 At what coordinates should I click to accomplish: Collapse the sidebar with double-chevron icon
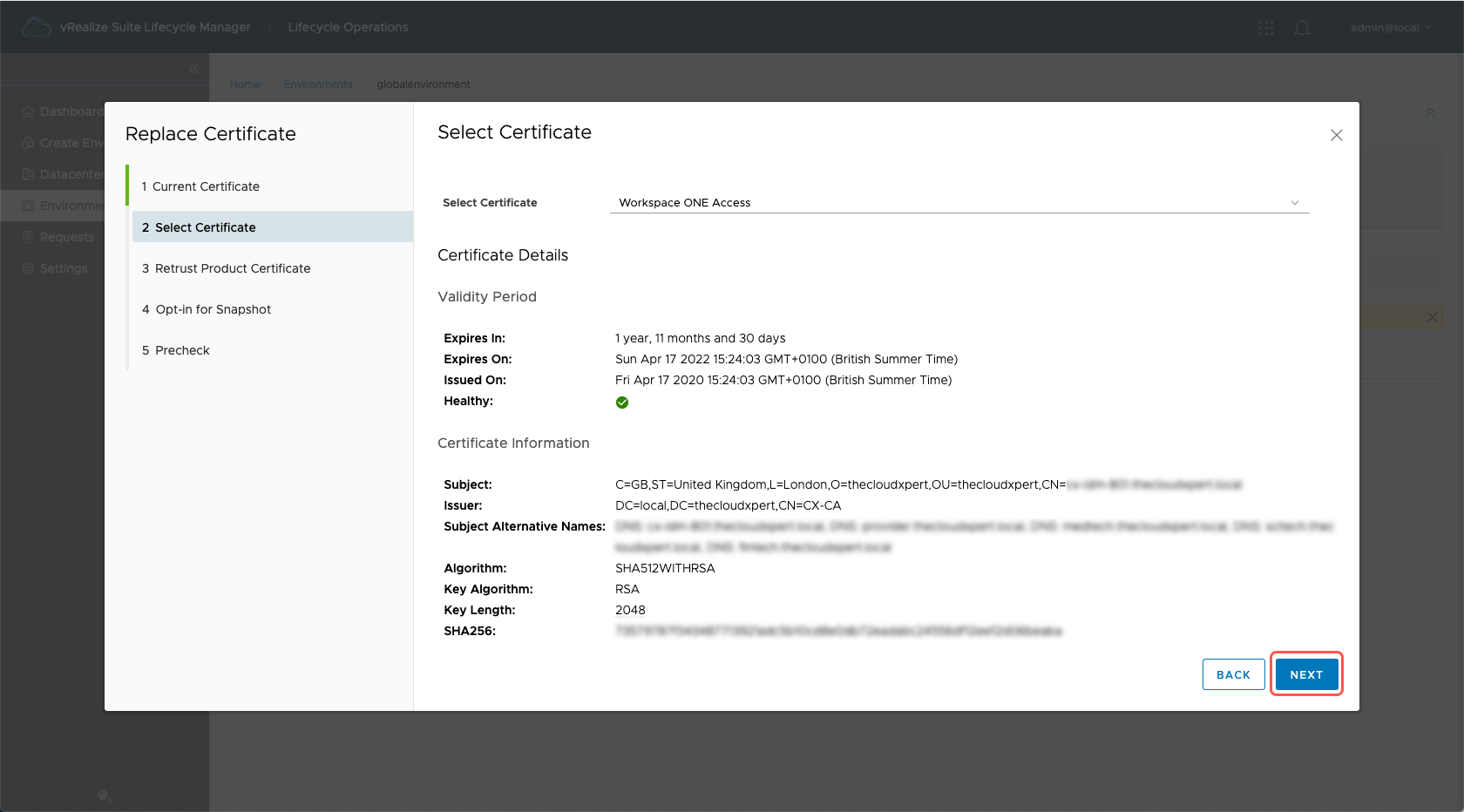(x=193, y=69)
